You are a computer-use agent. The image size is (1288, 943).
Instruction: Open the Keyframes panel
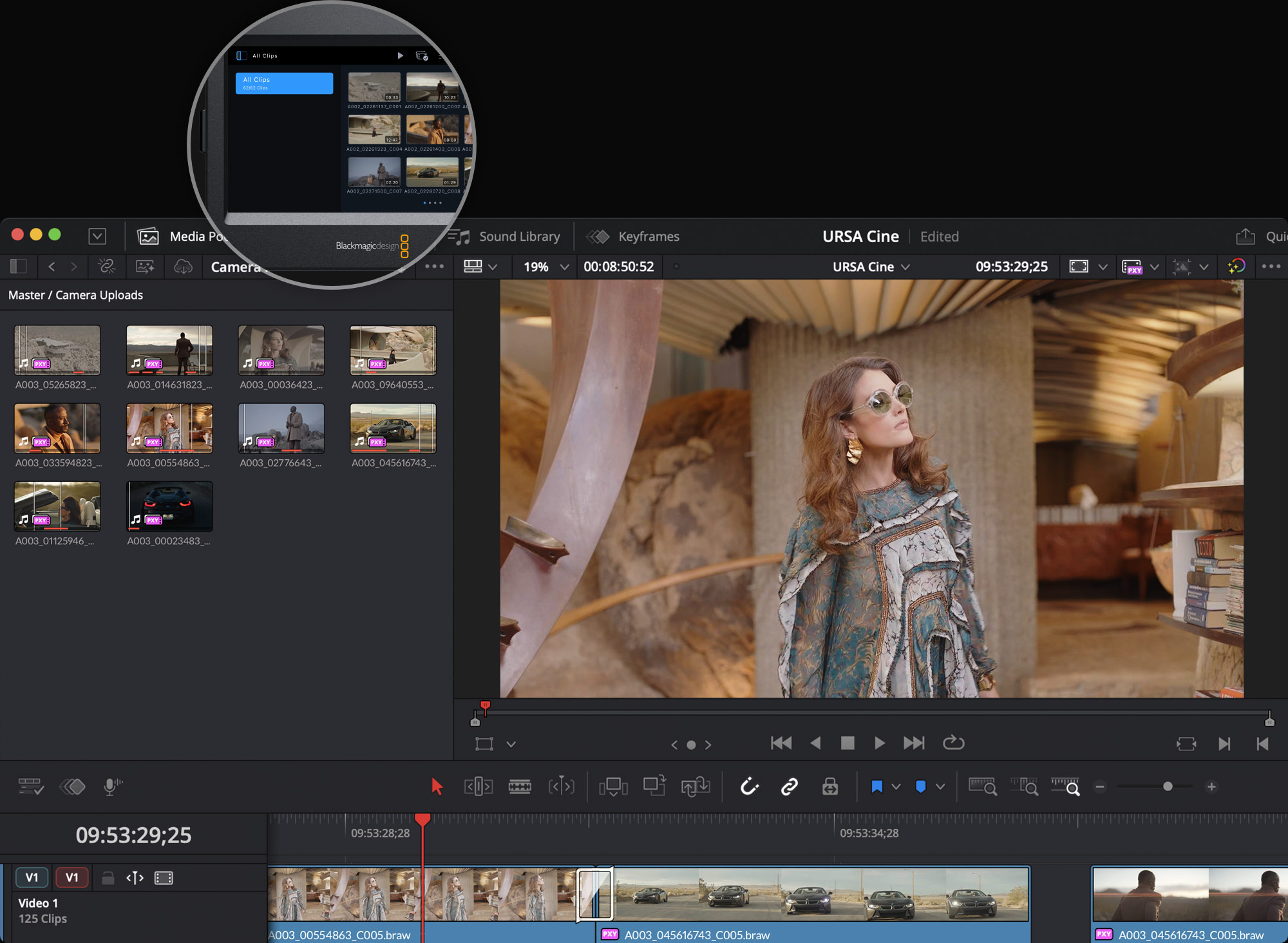click(x=633, y=236)
